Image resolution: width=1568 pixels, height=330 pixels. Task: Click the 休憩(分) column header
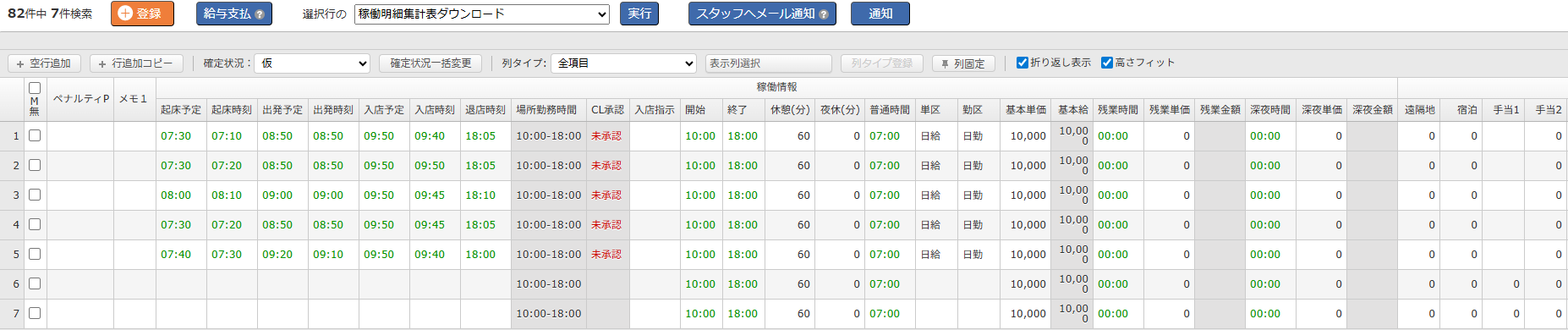(790, 110)
